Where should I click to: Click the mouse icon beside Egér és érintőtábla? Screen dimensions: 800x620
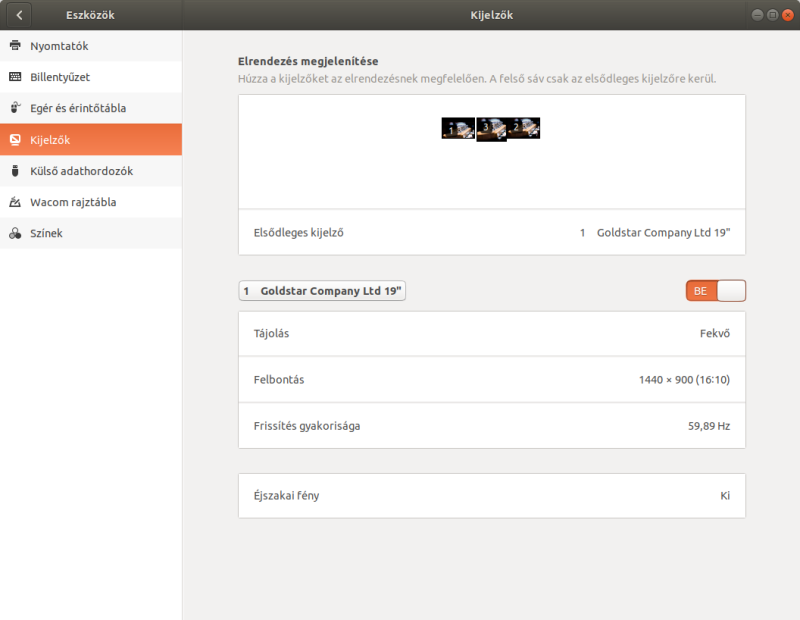click(x=15, y=108)
